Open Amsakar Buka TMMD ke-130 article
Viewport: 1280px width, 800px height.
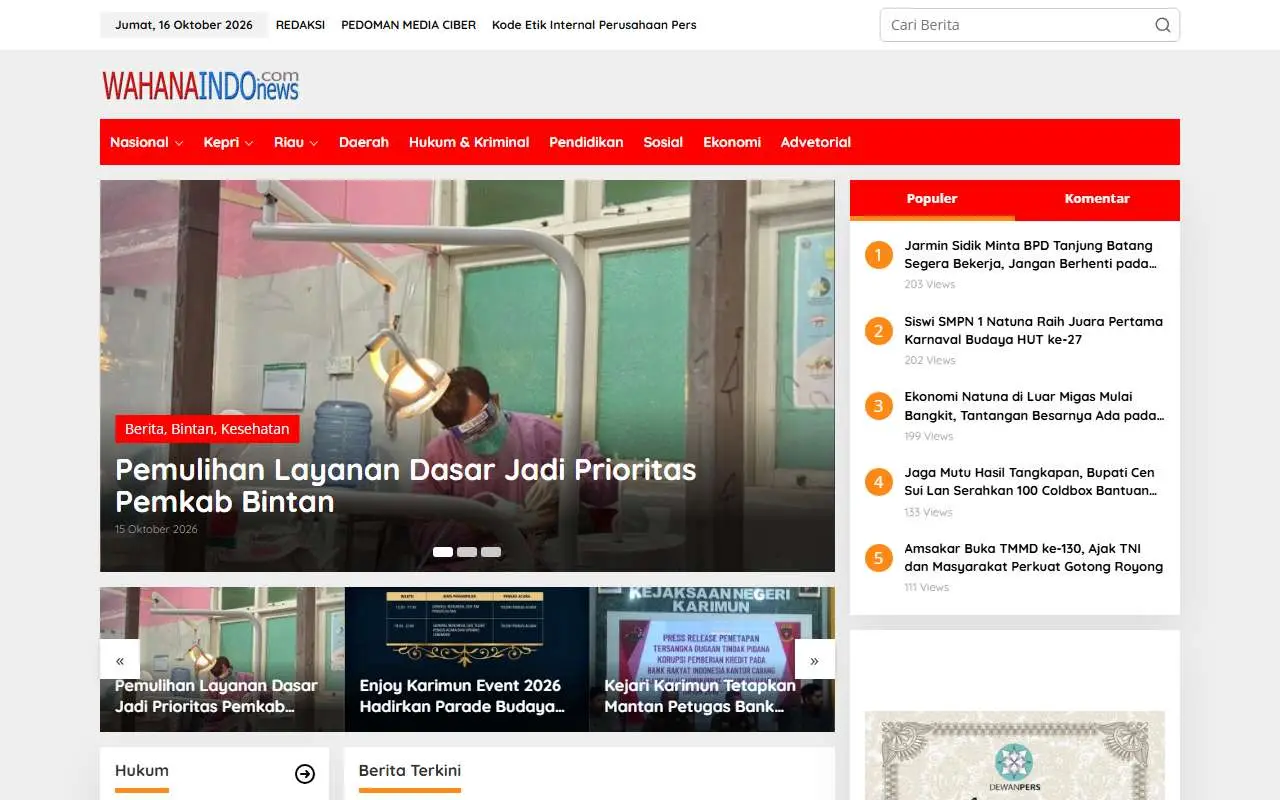pos(1034,557)
